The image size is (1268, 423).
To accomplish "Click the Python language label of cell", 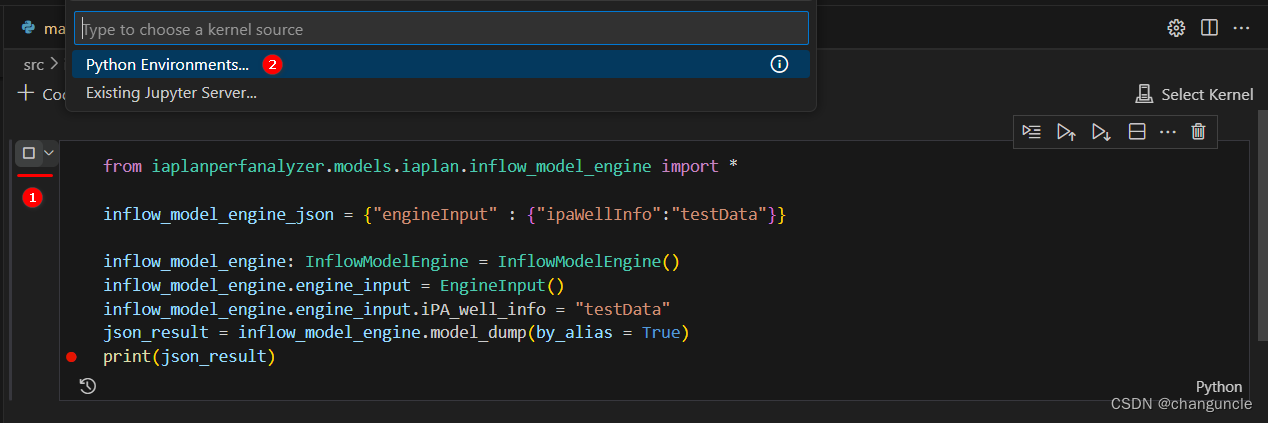I will pyautogui.click(x=1219, y=387).
